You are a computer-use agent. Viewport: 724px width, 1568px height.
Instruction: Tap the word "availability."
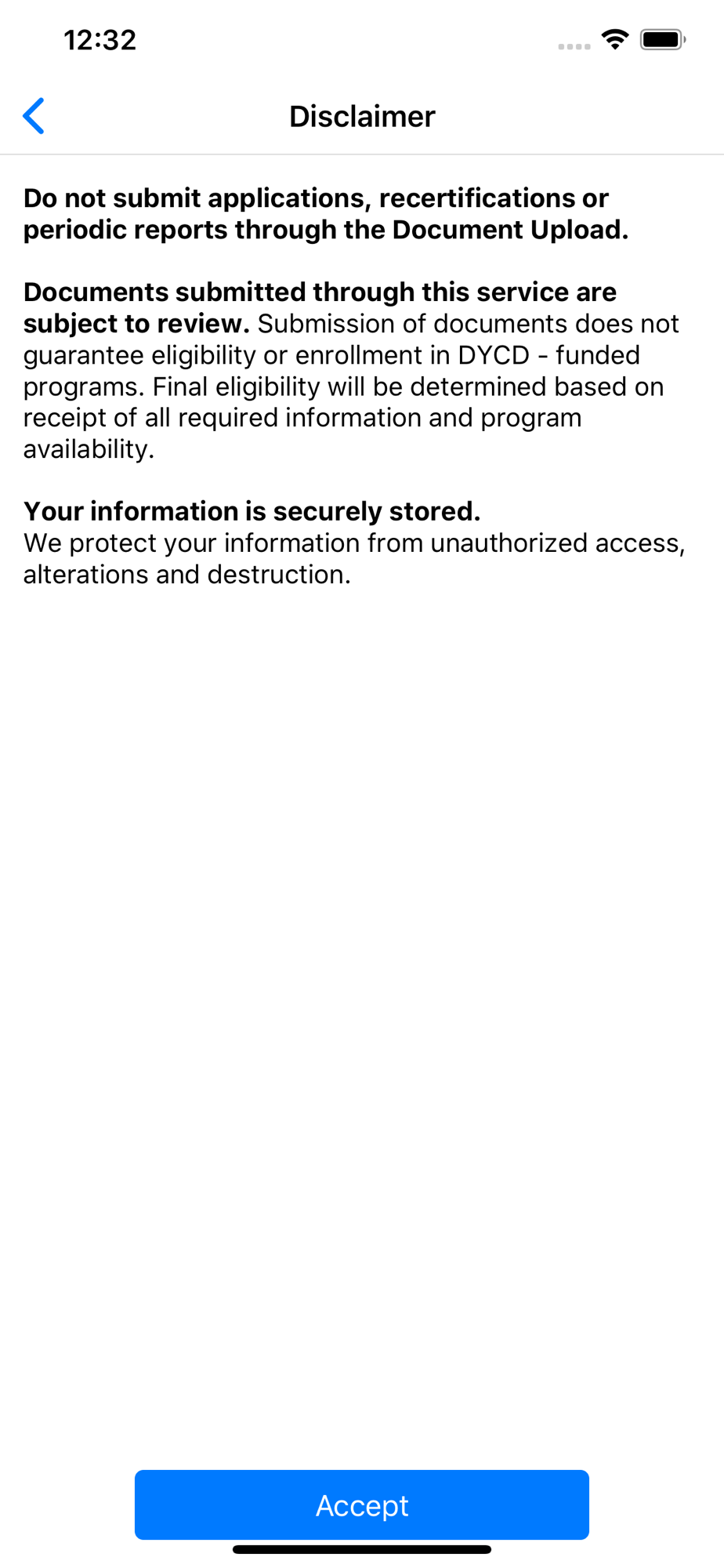(89, 449)
